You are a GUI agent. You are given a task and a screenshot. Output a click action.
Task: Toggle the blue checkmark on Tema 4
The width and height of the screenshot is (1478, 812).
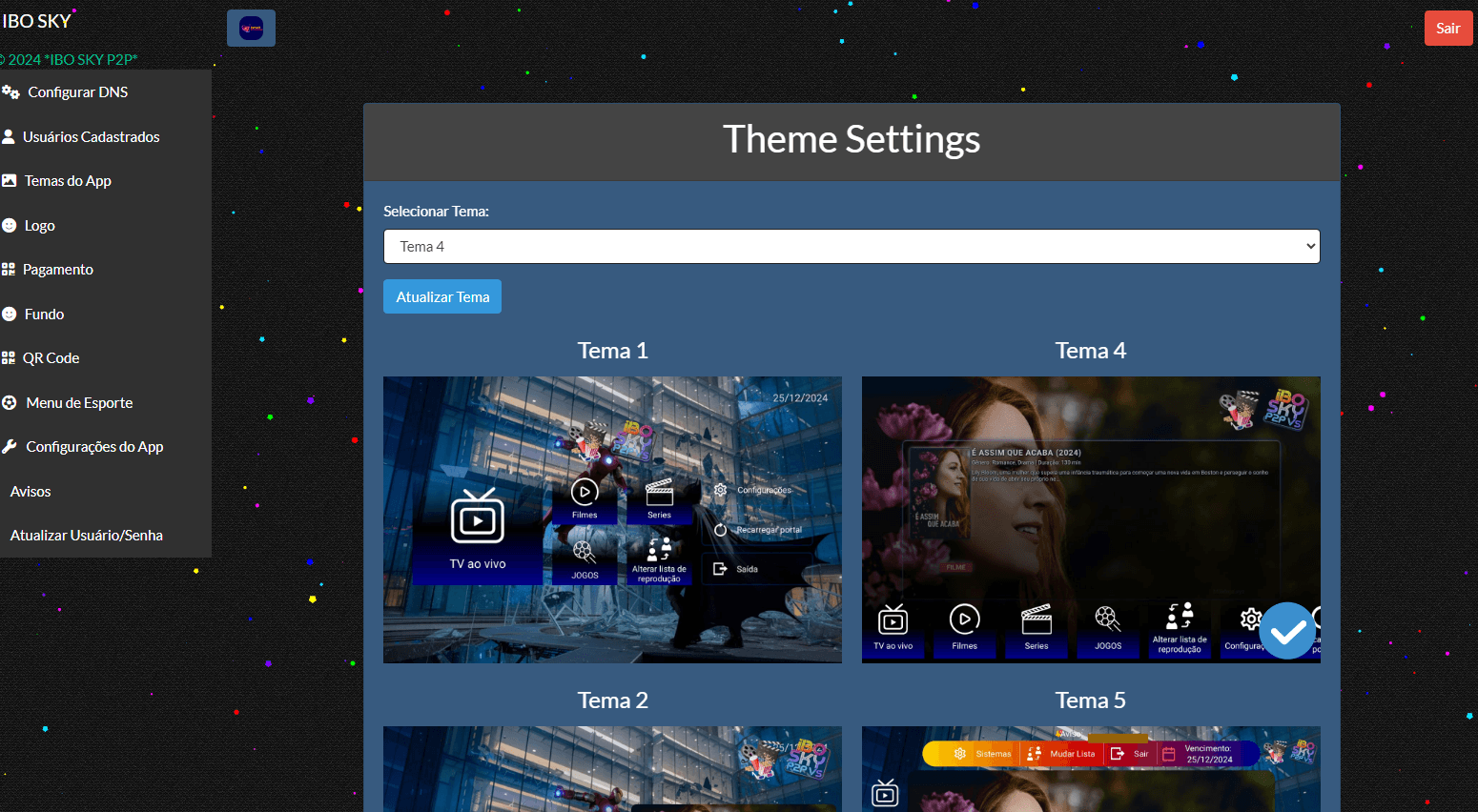[x=1286, y=631]
